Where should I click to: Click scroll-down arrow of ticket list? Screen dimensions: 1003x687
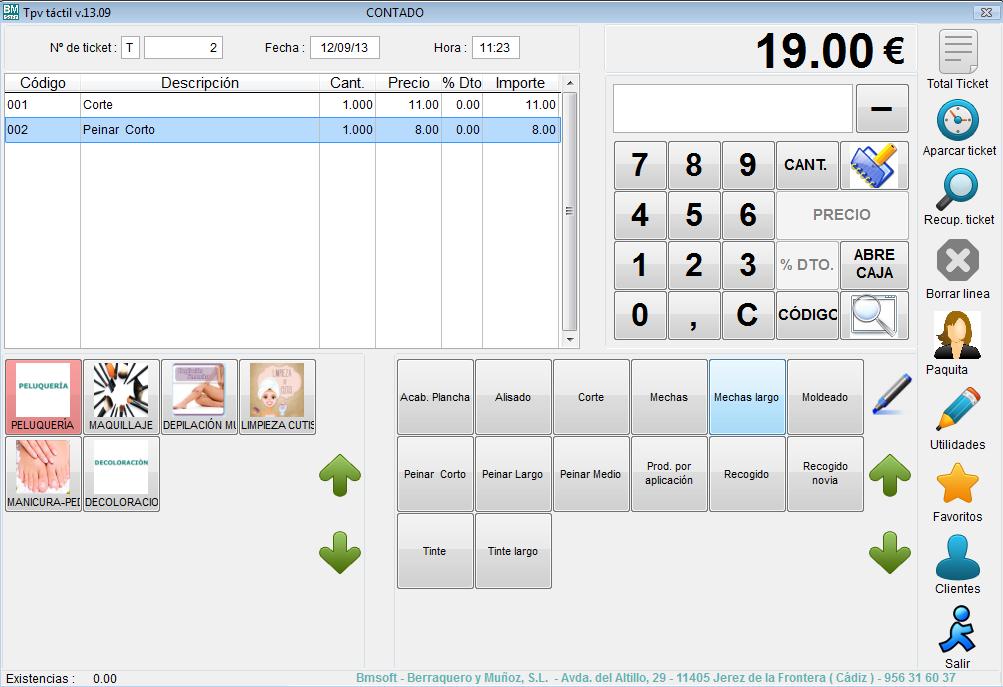tap(570, 340)
